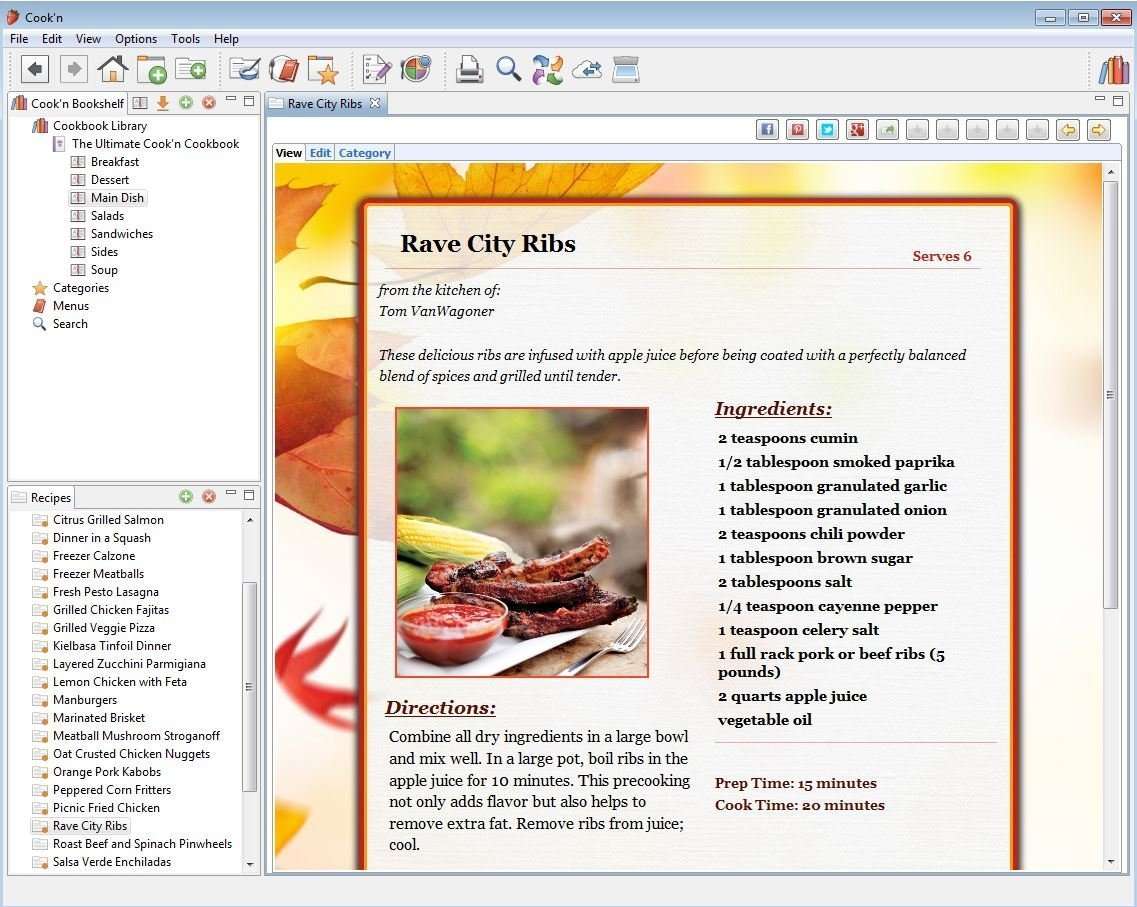Select Categories in the bookshelf tree

click(80, 288)
